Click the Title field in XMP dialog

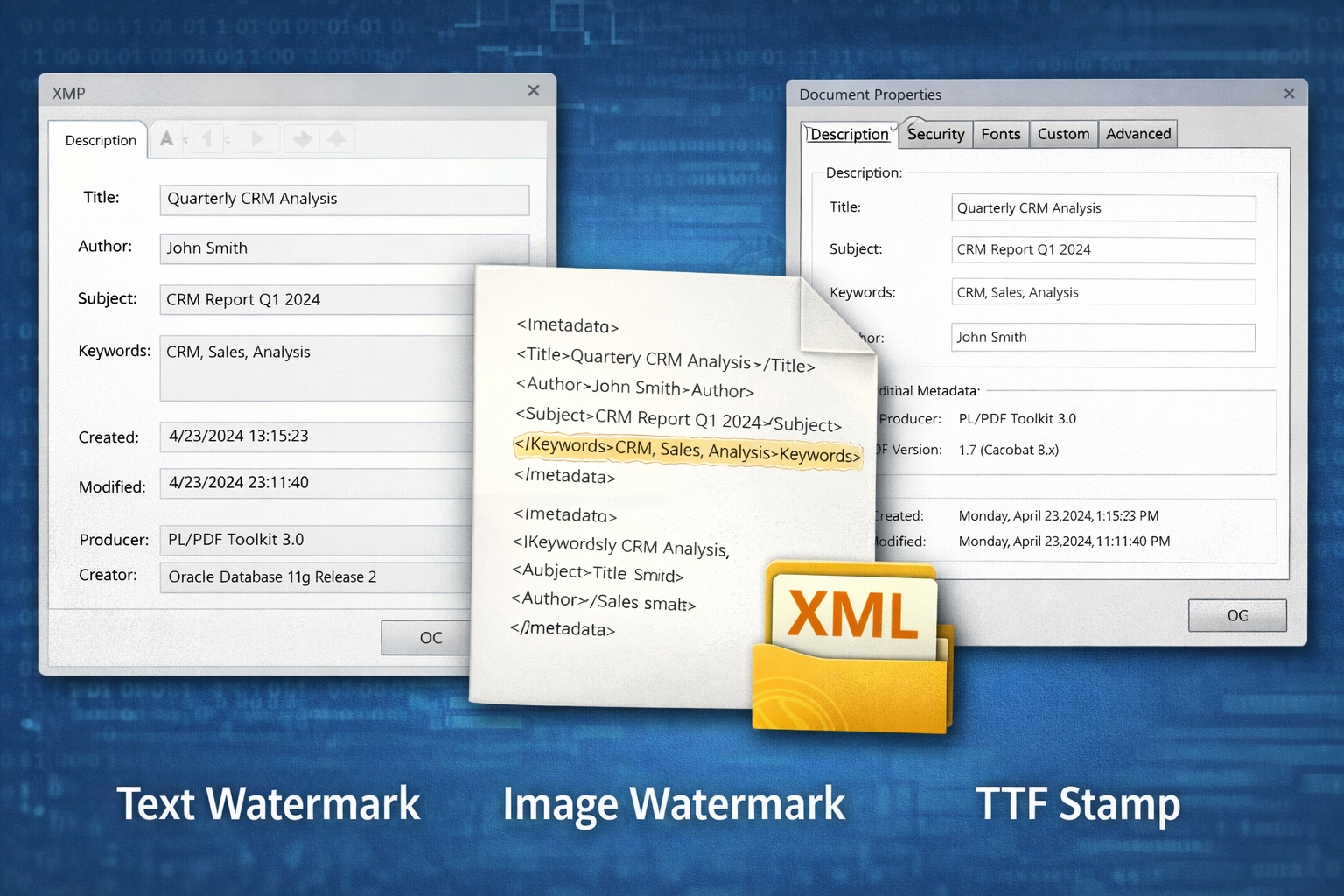(344, 199)
